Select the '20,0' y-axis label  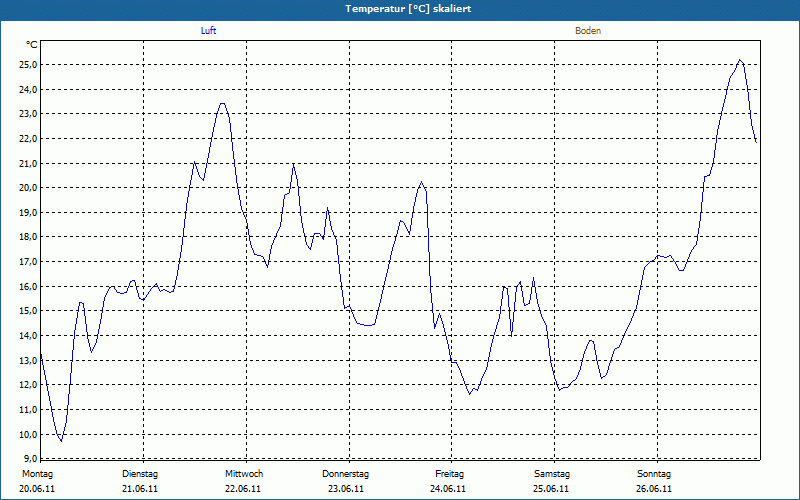click(28, 188)
